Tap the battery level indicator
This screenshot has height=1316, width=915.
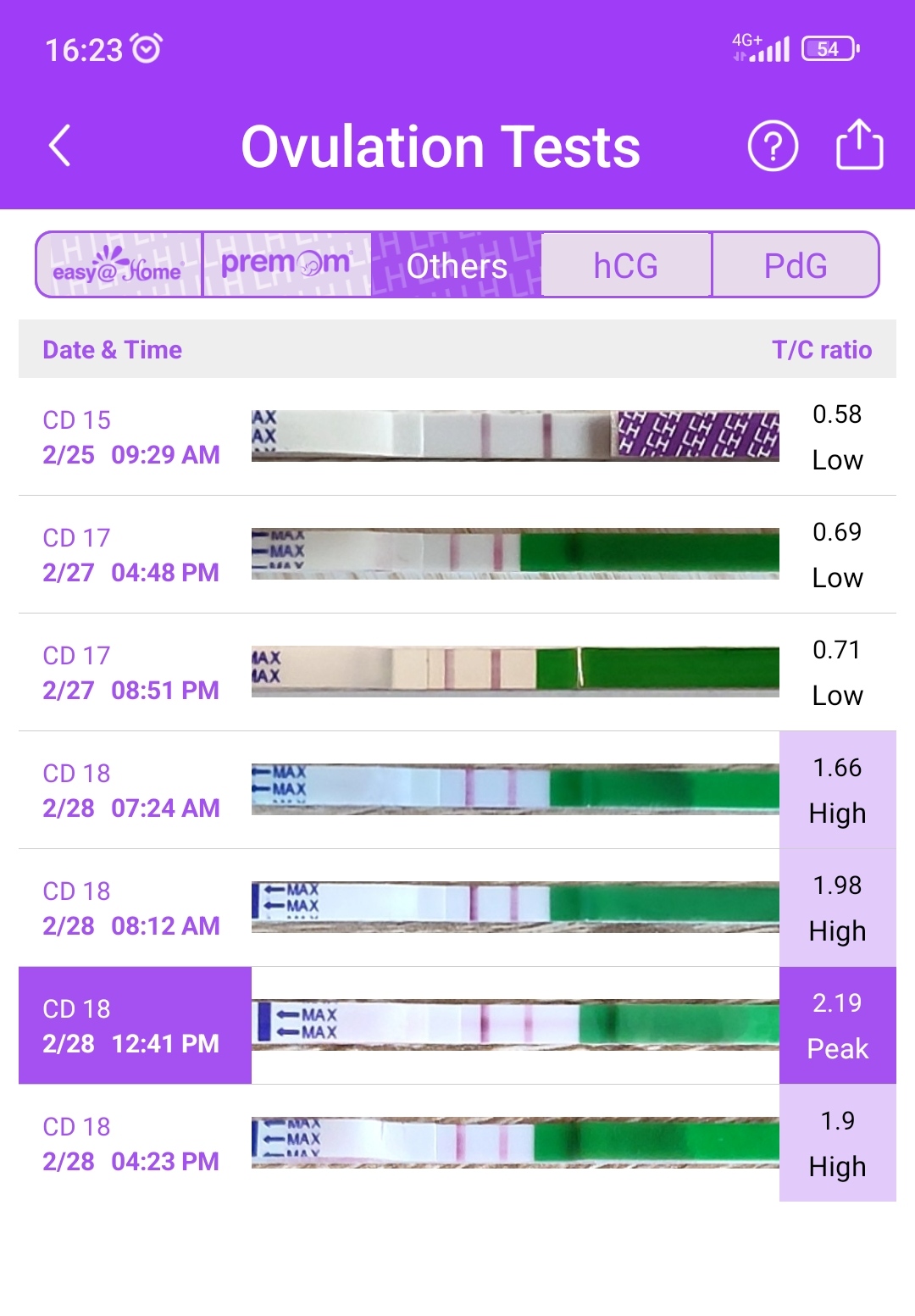tap(829, 49)
